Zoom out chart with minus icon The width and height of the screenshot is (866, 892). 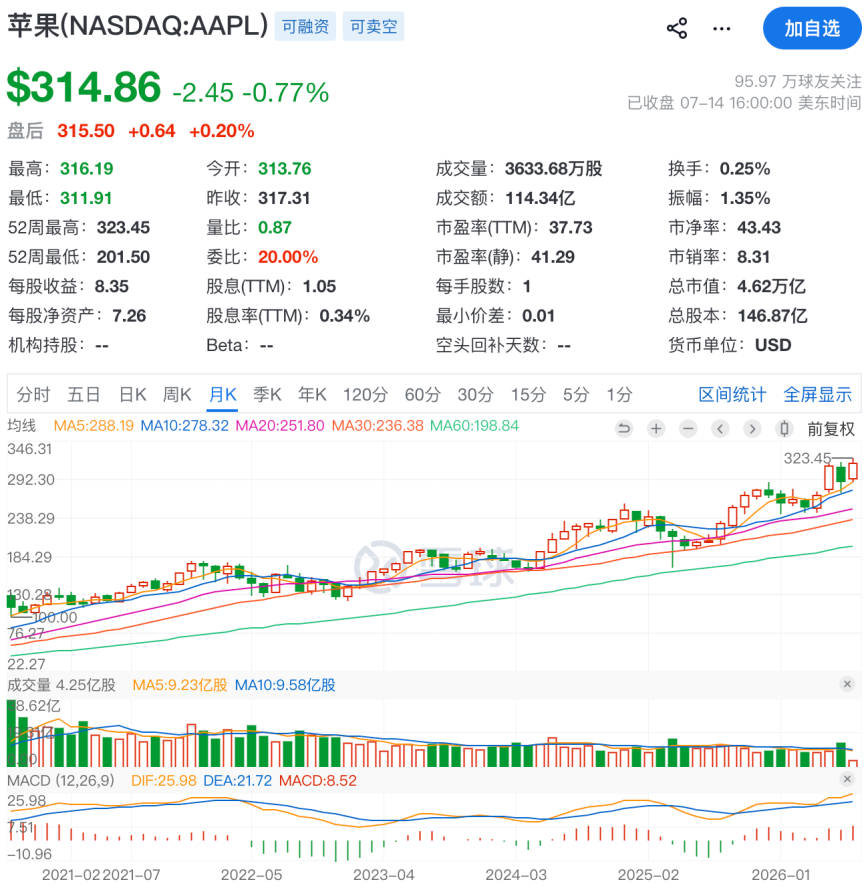pos(688,428)
